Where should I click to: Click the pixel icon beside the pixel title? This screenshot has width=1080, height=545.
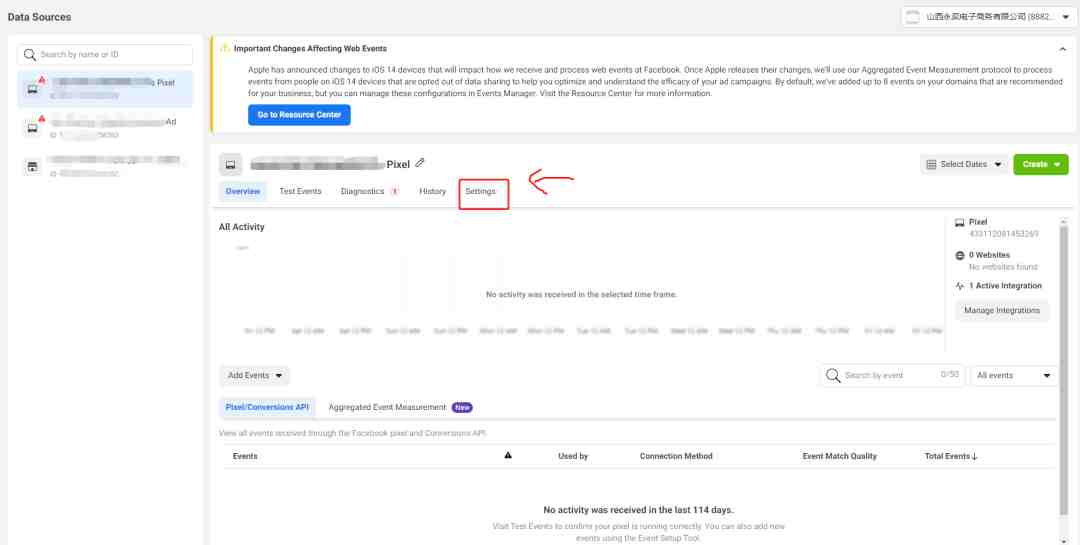click(231, 165)
